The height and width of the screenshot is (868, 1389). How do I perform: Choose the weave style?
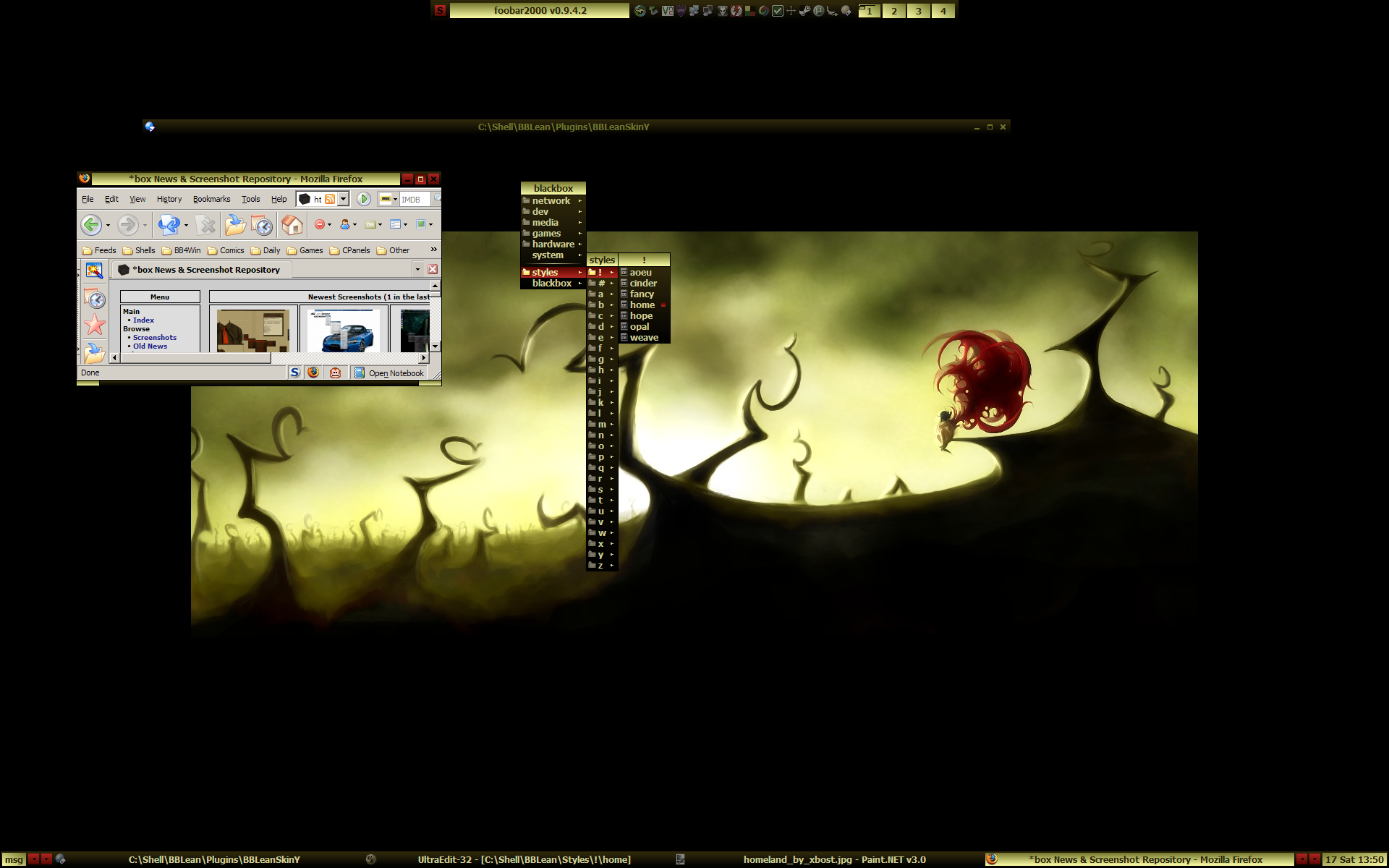click(644, 338)
